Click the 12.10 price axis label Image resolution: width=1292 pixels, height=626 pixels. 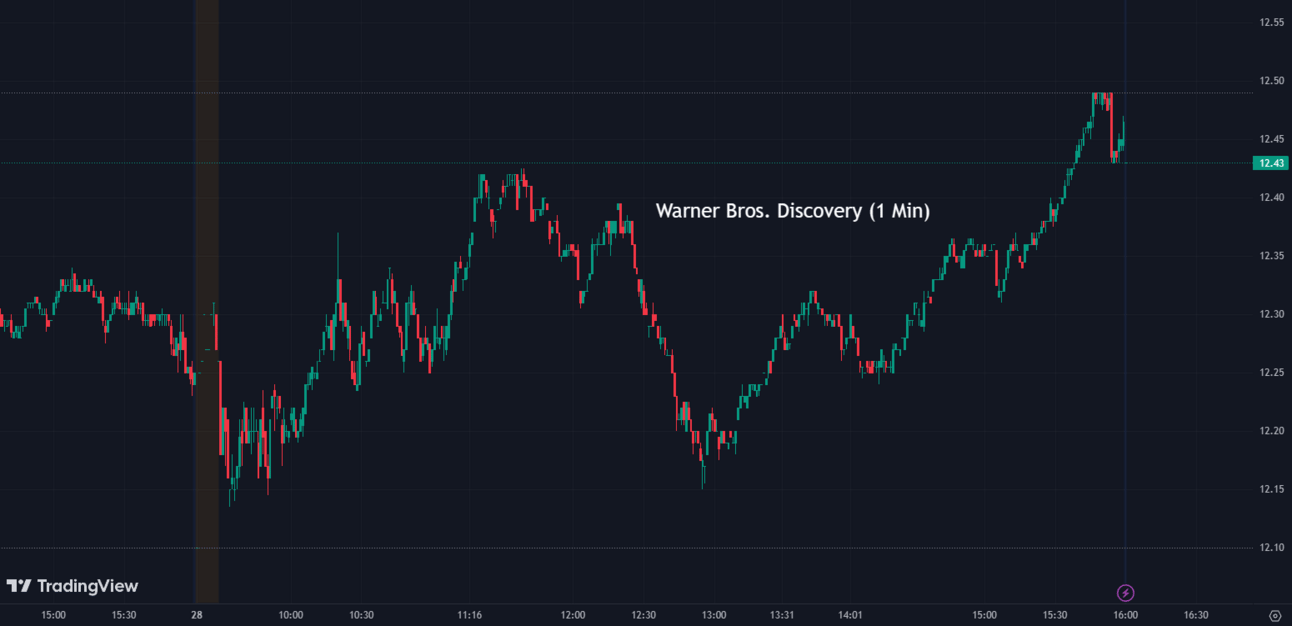(x=1272, y=548)
